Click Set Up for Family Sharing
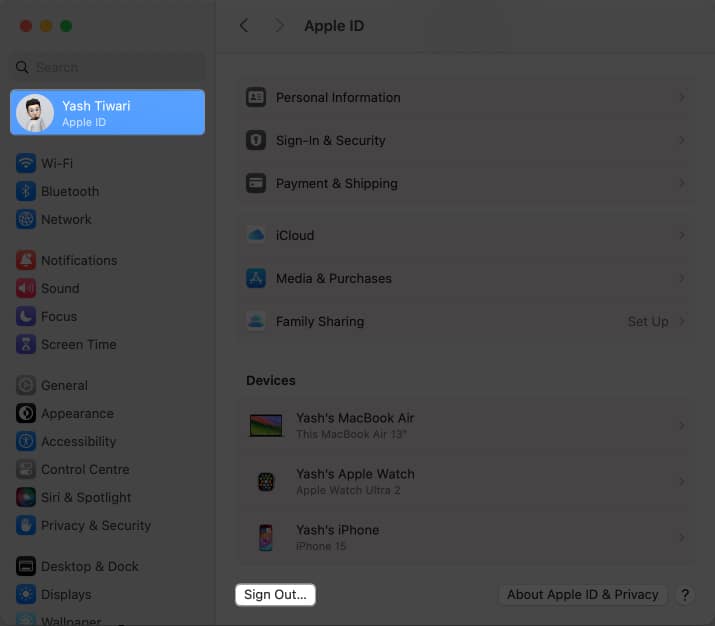This screenshot has width=715, height=626. point(648,321)
